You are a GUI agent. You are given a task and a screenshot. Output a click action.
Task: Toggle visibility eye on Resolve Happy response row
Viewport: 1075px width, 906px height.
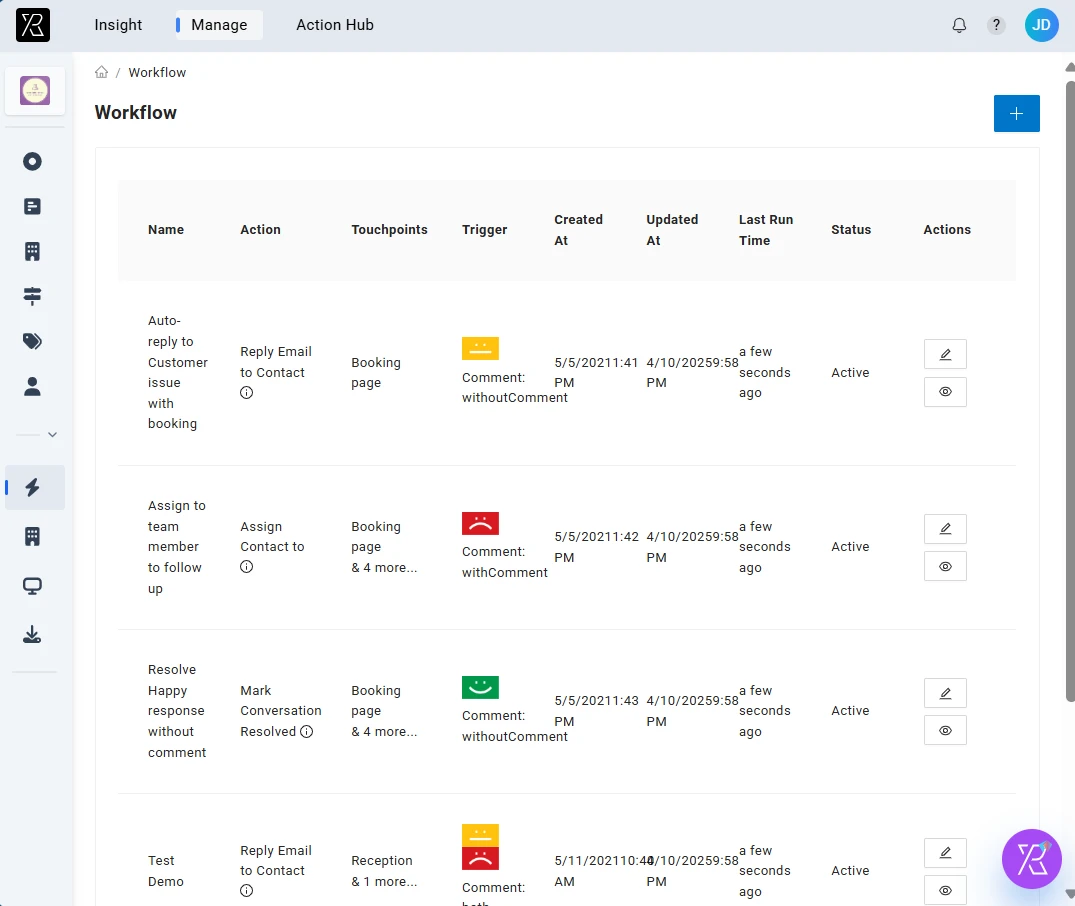point(944,730)
